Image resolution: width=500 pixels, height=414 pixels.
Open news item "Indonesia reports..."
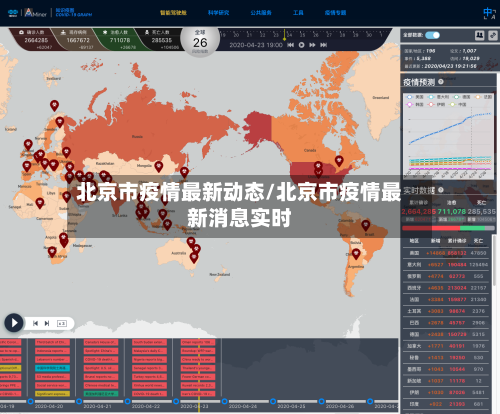click(x=52, y=351)
